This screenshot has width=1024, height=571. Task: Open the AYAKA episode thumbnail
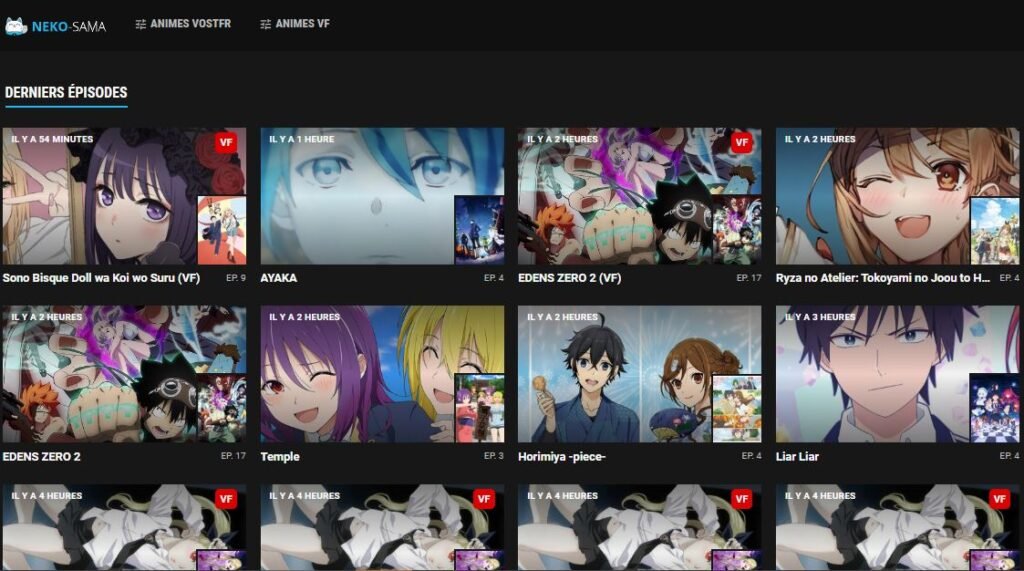[x=382, y=196]
